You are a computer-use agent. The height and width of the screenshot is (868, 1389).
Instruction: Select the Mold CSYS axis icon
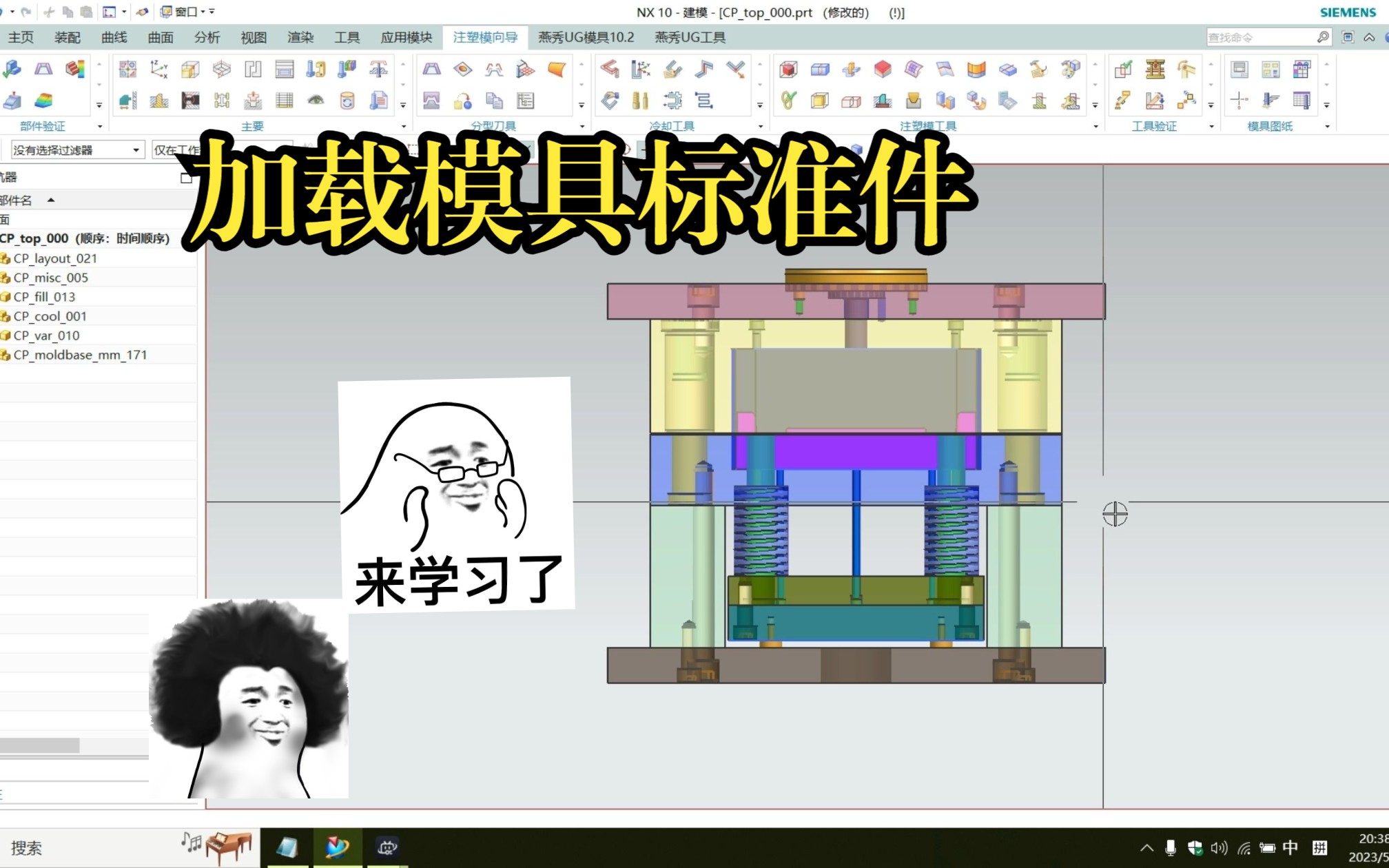click(x=159, y=69)
